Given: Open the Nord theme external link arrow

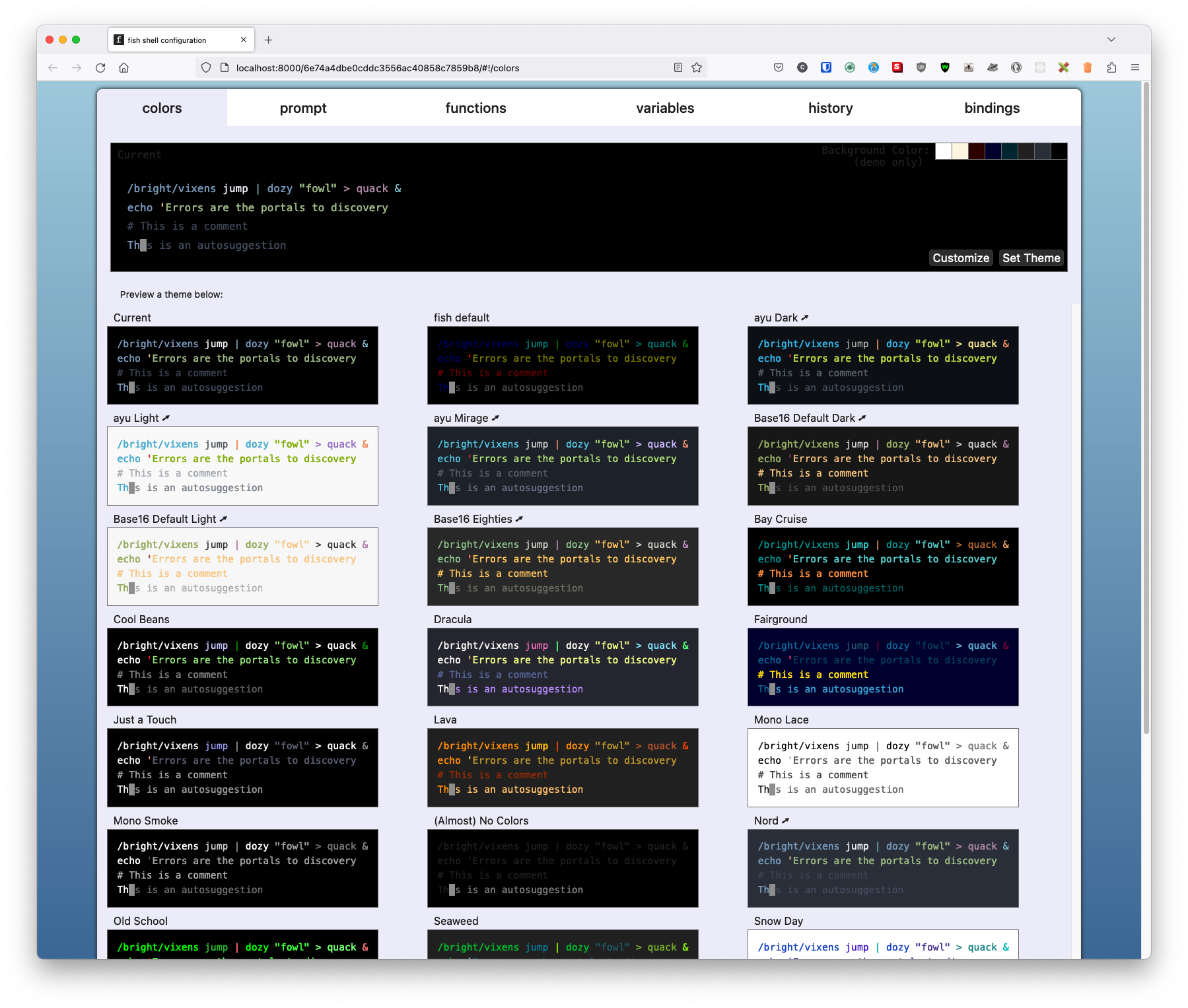Looking at the screenshot, I should (x=786, y=821).
